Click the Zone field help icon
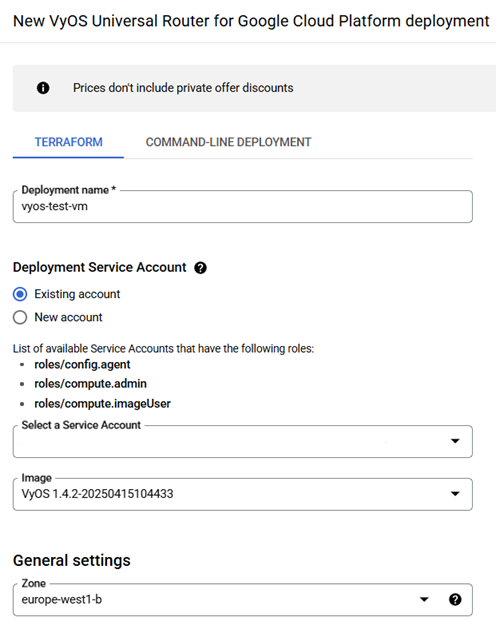This screenshot has height=637, width=496. click(455, 599)
